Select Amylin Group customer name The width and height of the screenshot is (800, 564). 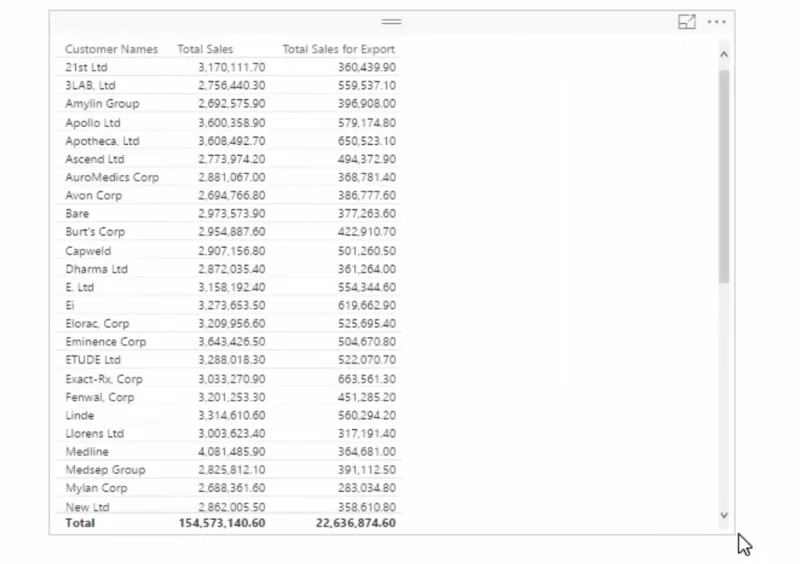[102, 104]
